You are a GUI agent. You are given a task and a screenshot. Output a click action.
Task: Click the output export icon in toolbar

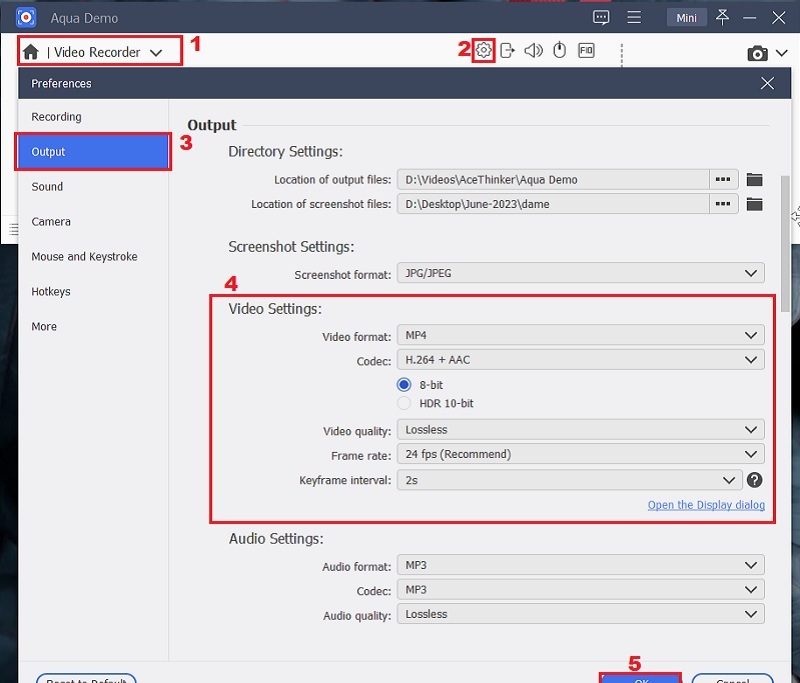507,50
